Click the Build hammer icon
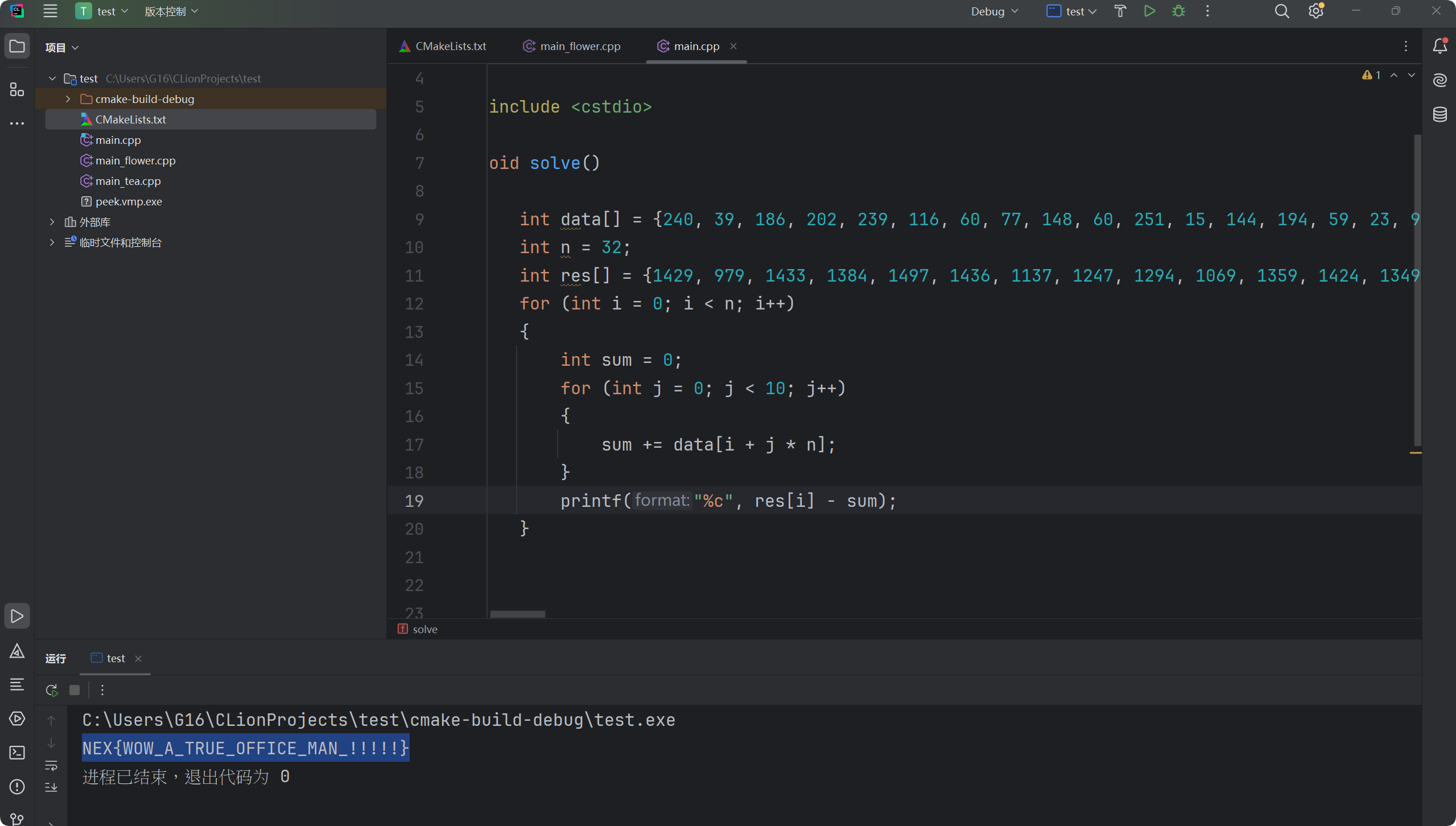 click(1120, 11)
